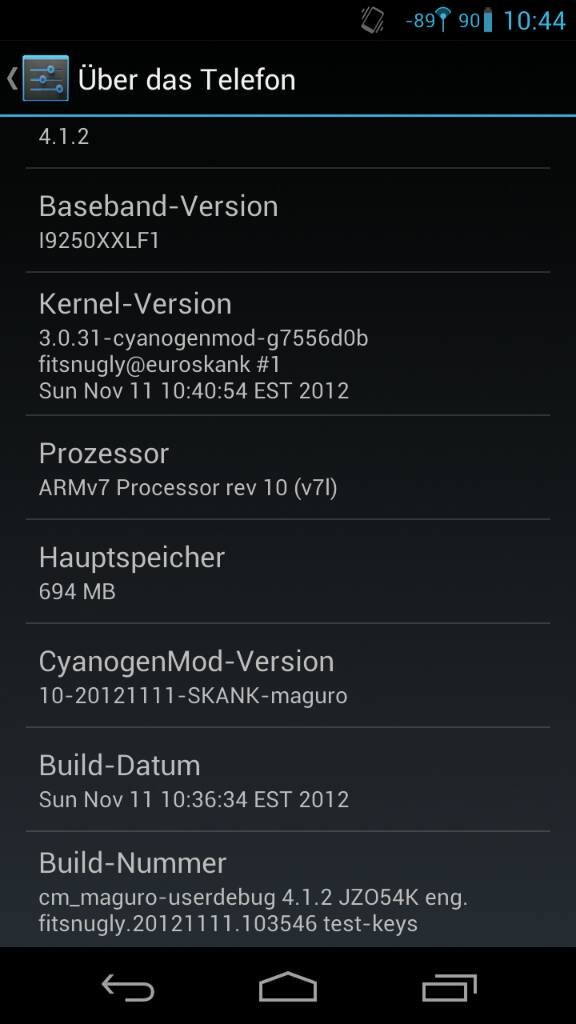Image resolution: width=576 pixels, height=1024 pixels.
Task: Tap the Android version 4.1.2 entry
Action: point(288,142)
